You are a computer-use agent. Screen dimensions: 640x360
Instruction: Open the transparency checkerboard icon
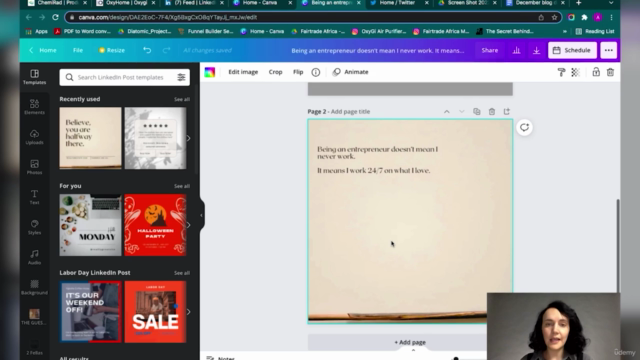[x=576, y=72]
